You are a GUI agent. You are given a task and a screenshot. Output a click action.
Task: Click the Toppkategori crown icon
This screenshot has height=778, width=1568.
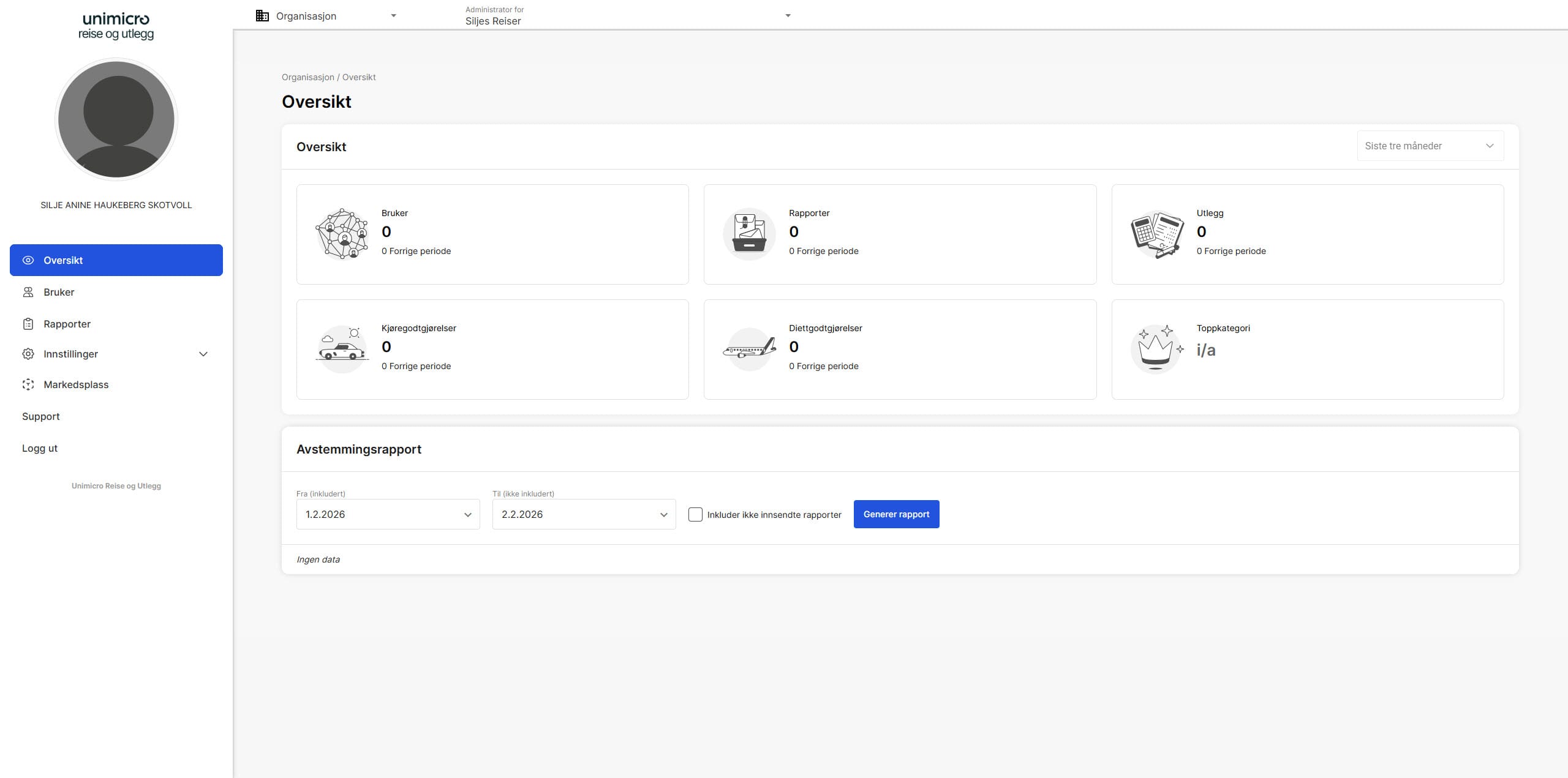tap(1156, 350)
